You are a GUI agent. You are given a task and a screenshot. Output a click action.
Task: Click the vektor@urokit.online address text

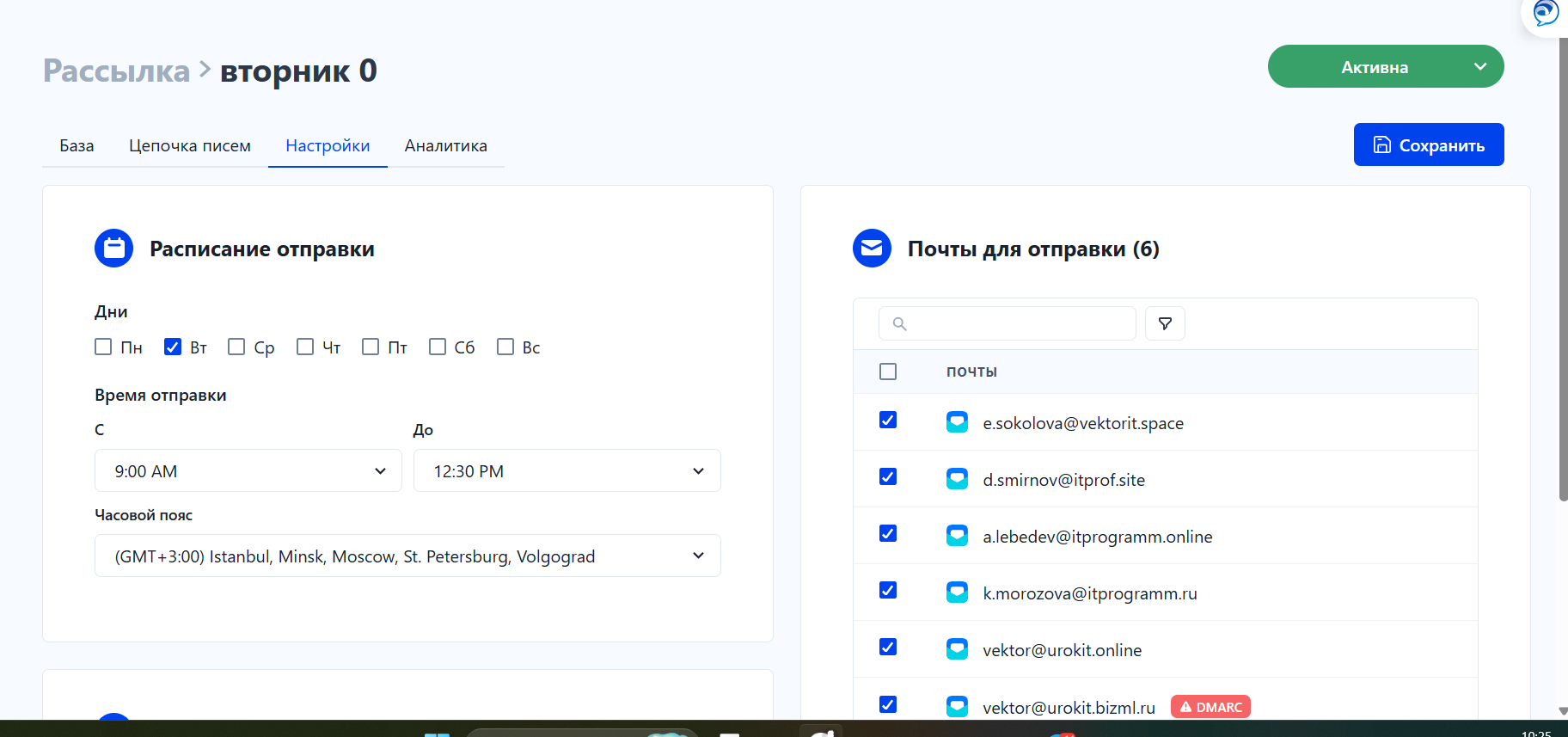[1063, 650]
